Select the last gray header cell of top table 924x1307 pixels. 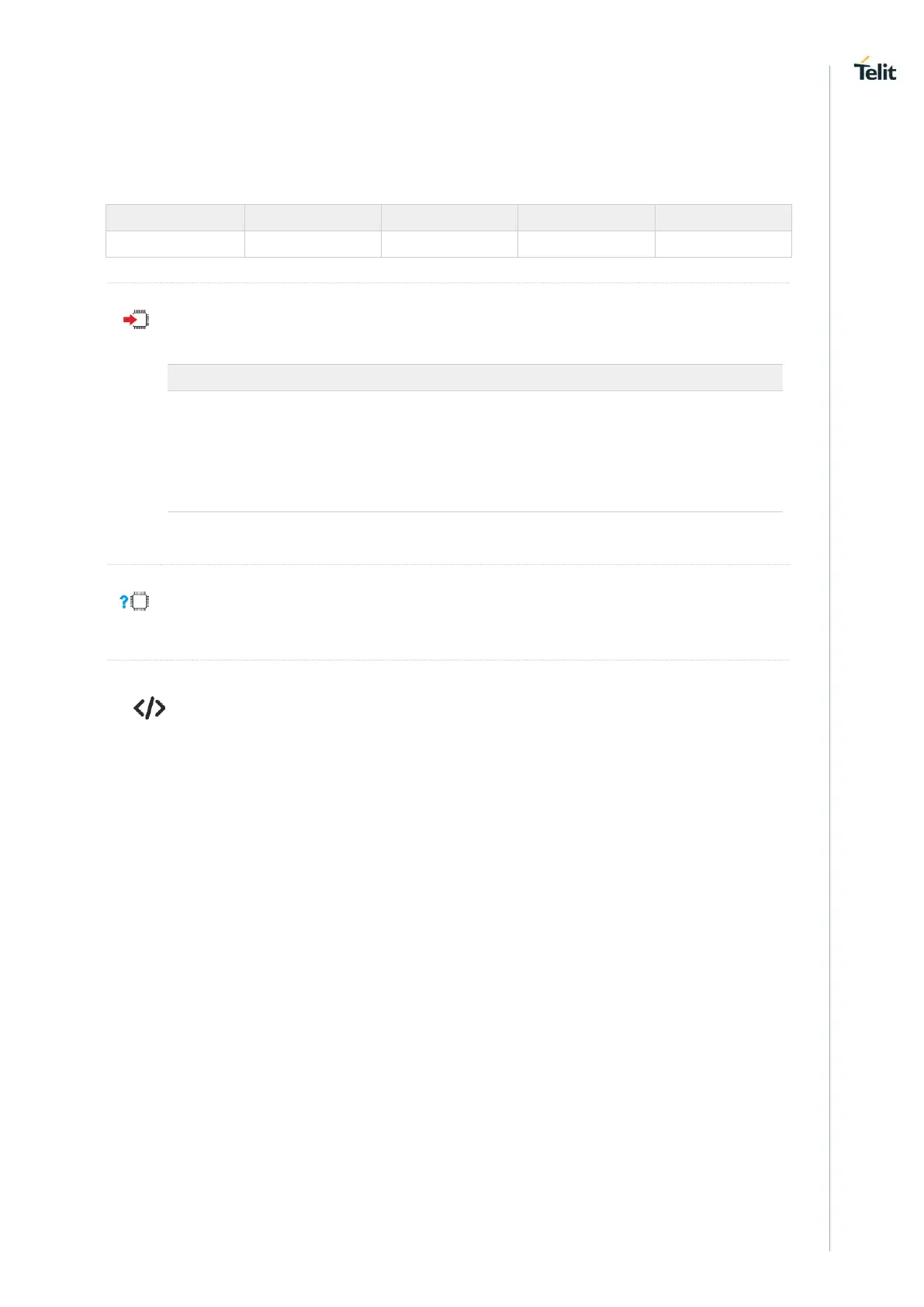[x=723, y=217]
